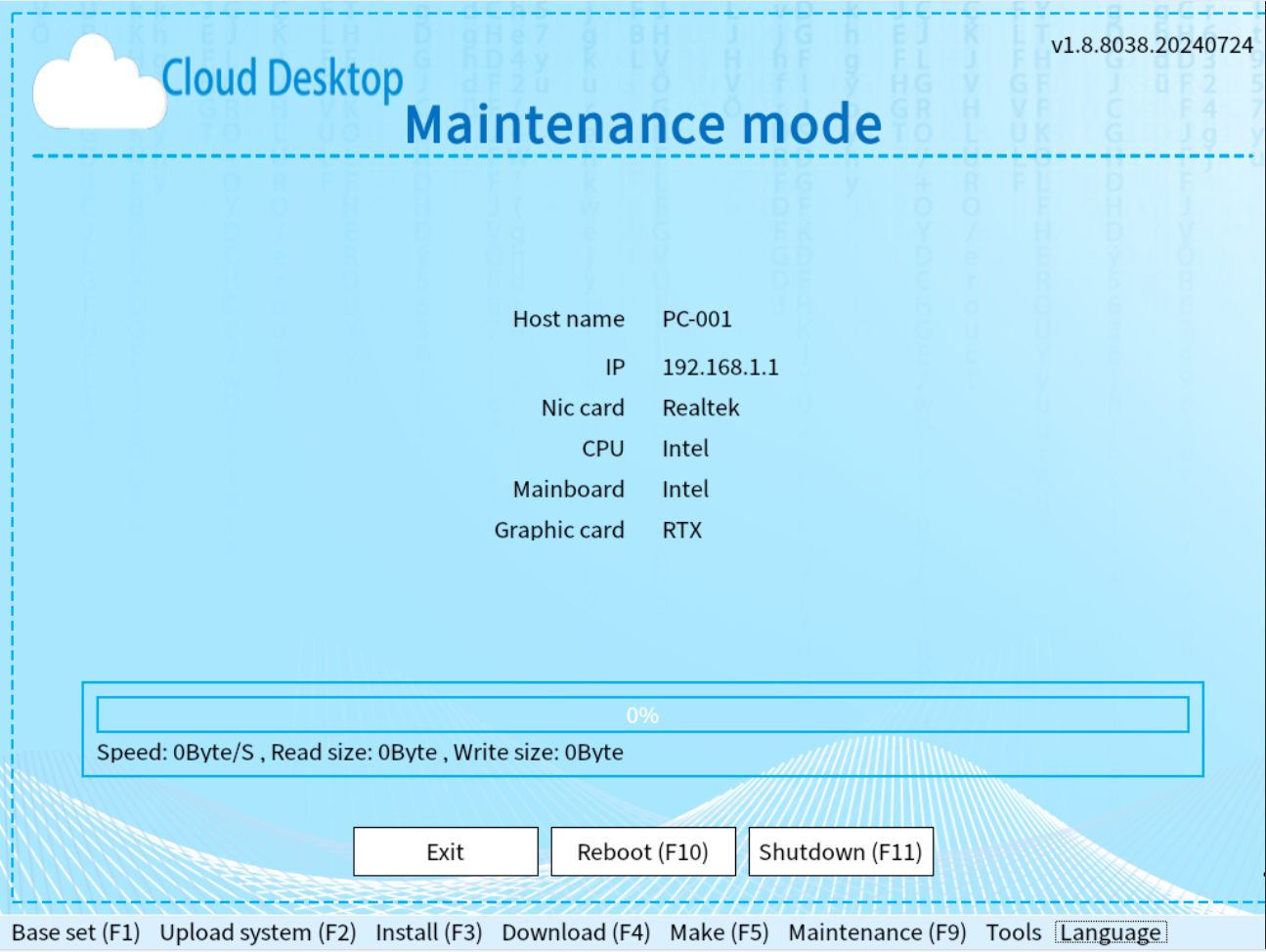This screenshot has height=952, width=1266.
Task: Click the Shutdown (F11) button
Action: (841, 851)
